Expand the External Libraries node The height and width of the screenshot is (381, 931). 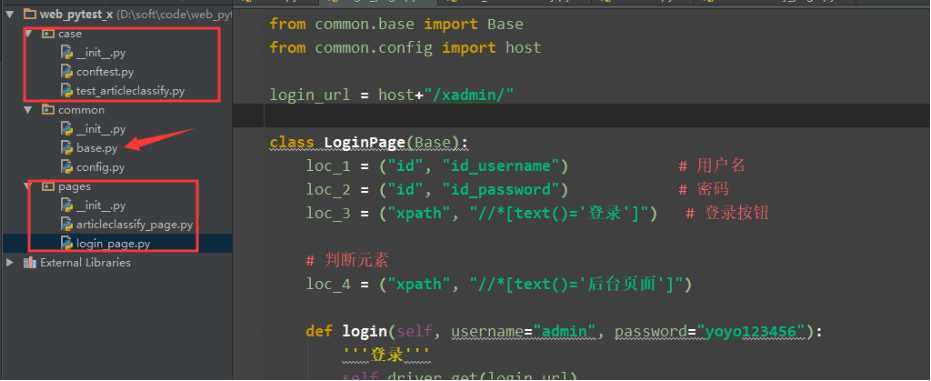click(x=10, y=262)
